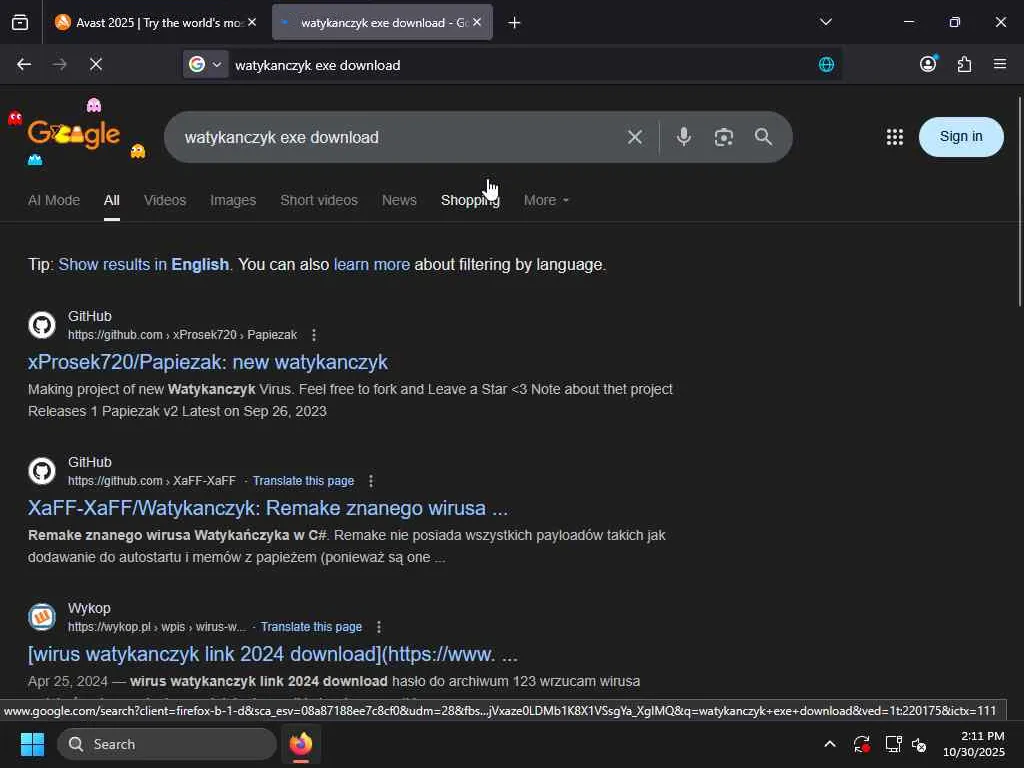The height and width of the screenshot is (768, 1024).
Task: Click the Google Halloween doodle logo
Action: point(74,133)
